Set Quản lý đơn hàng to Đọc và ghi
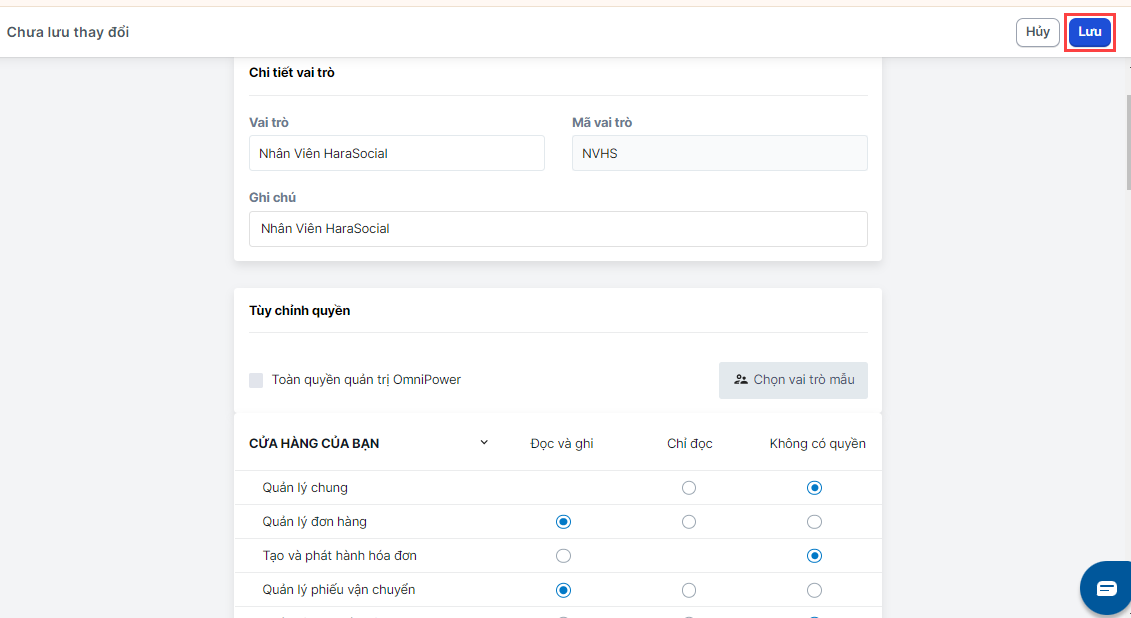Screen dimensions: 1131x618 click(563, 522)
